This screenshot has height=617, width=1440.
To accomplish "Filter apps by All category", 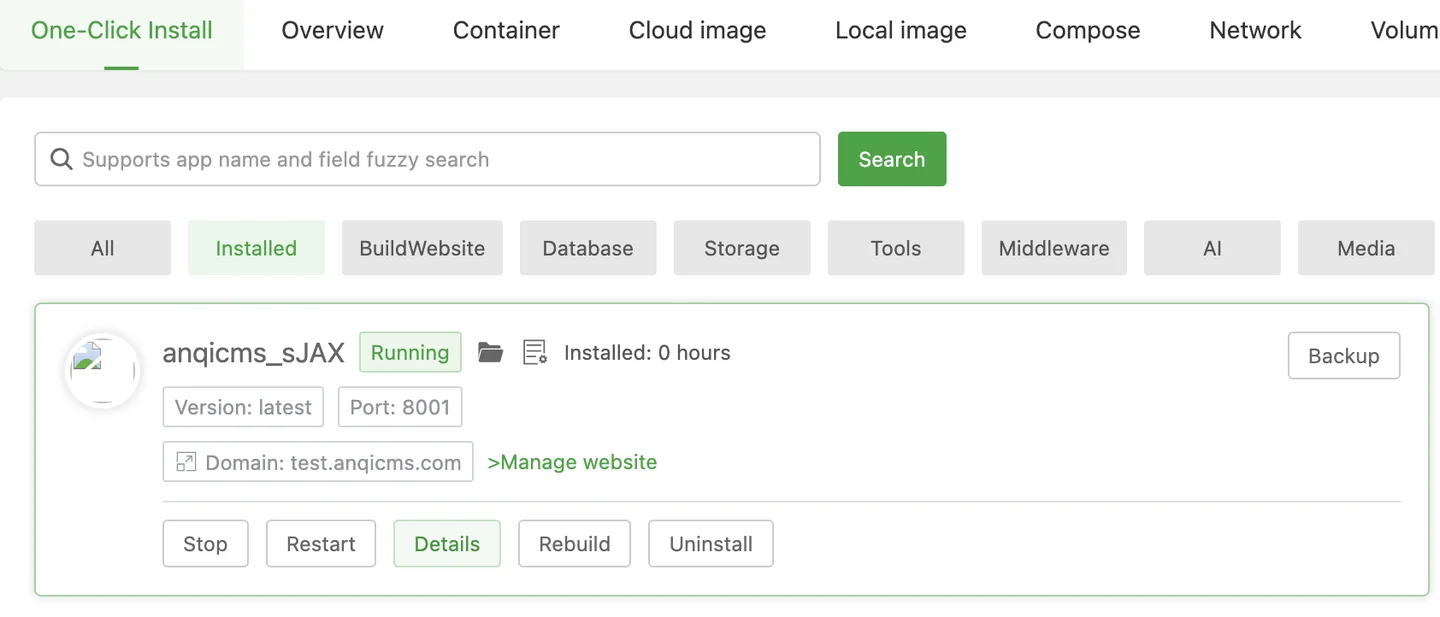I will [103, 248].
